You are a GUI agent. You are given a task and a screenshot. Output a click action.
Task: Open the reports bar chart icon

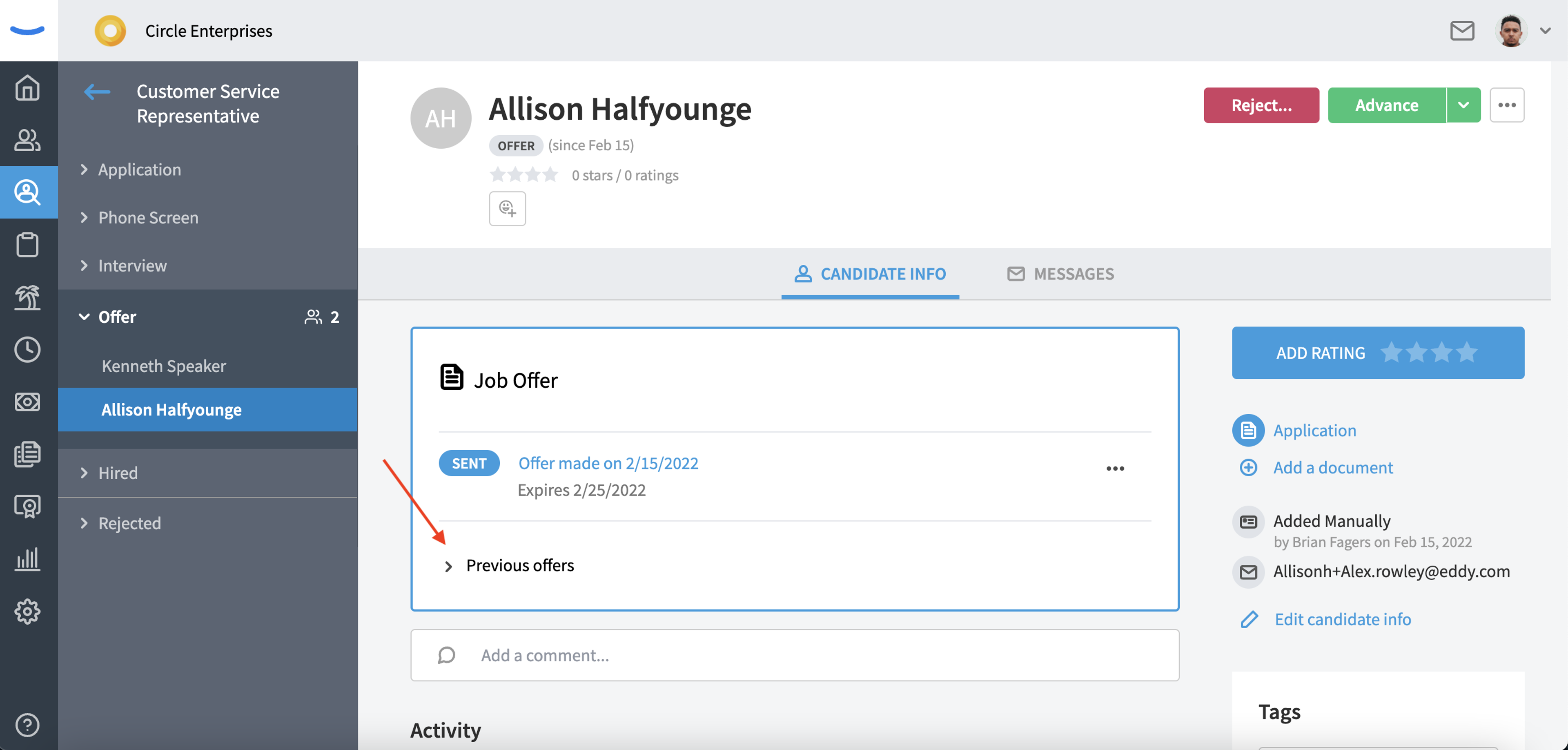point(27,558)
